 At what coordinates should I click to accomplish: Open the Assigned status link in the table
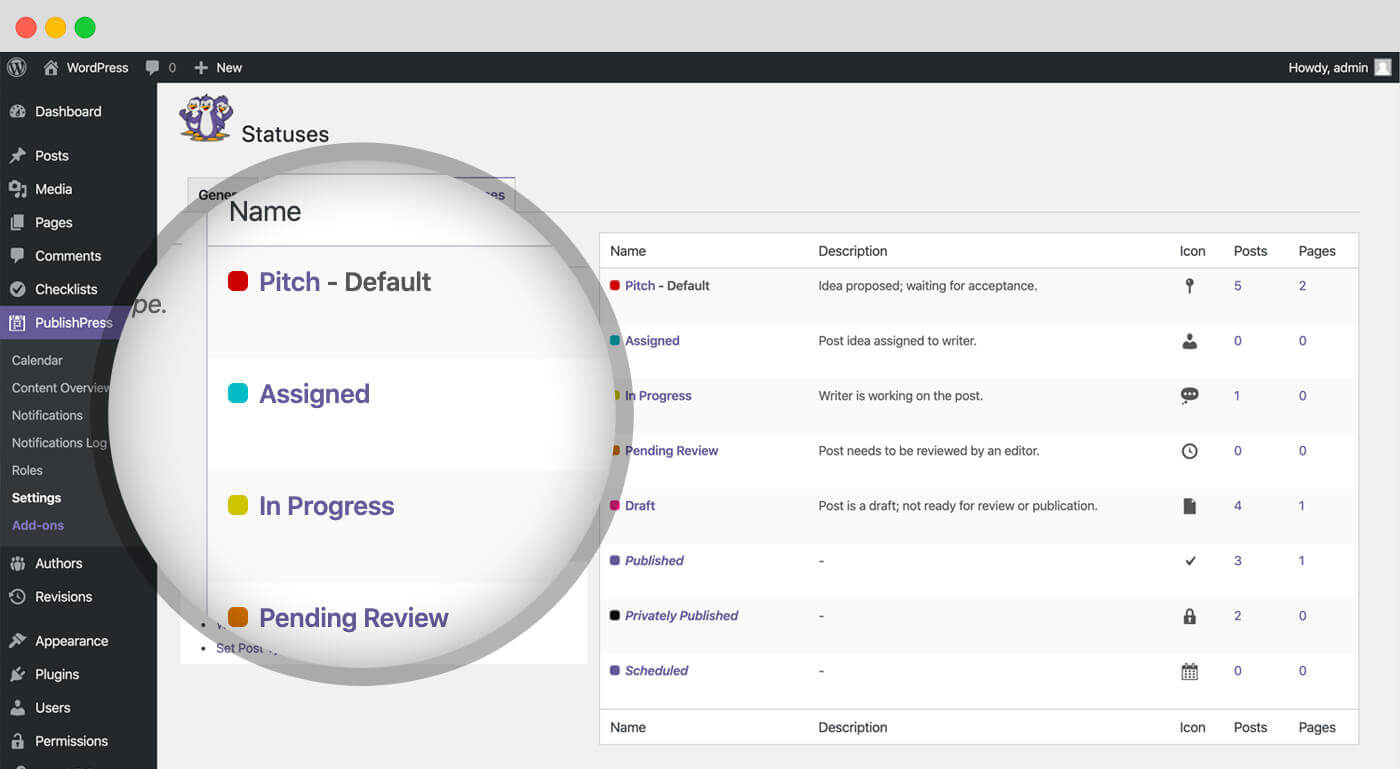pyautogui.click(x=652, y=341)
